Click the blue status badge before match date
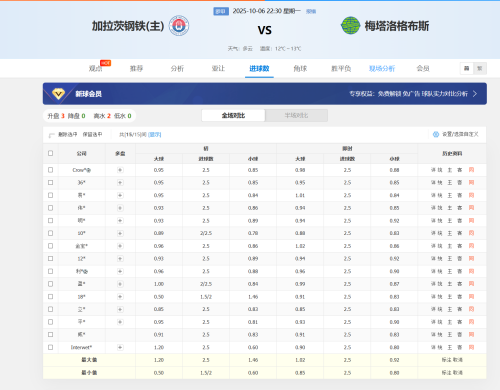 click(x=221, y=11)
